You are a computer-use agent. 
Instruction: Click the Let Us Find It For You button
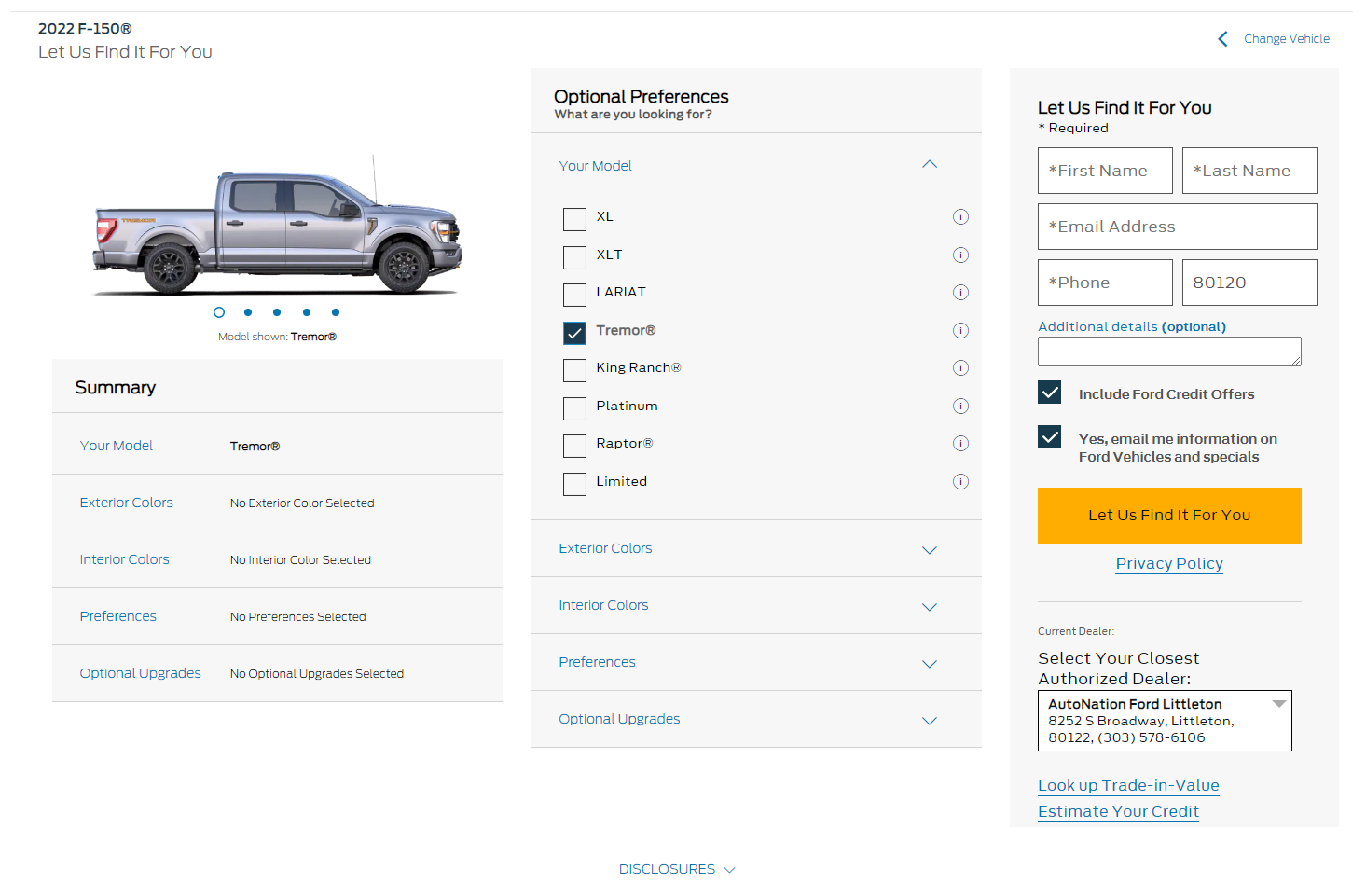click(x=1169, y=516)
